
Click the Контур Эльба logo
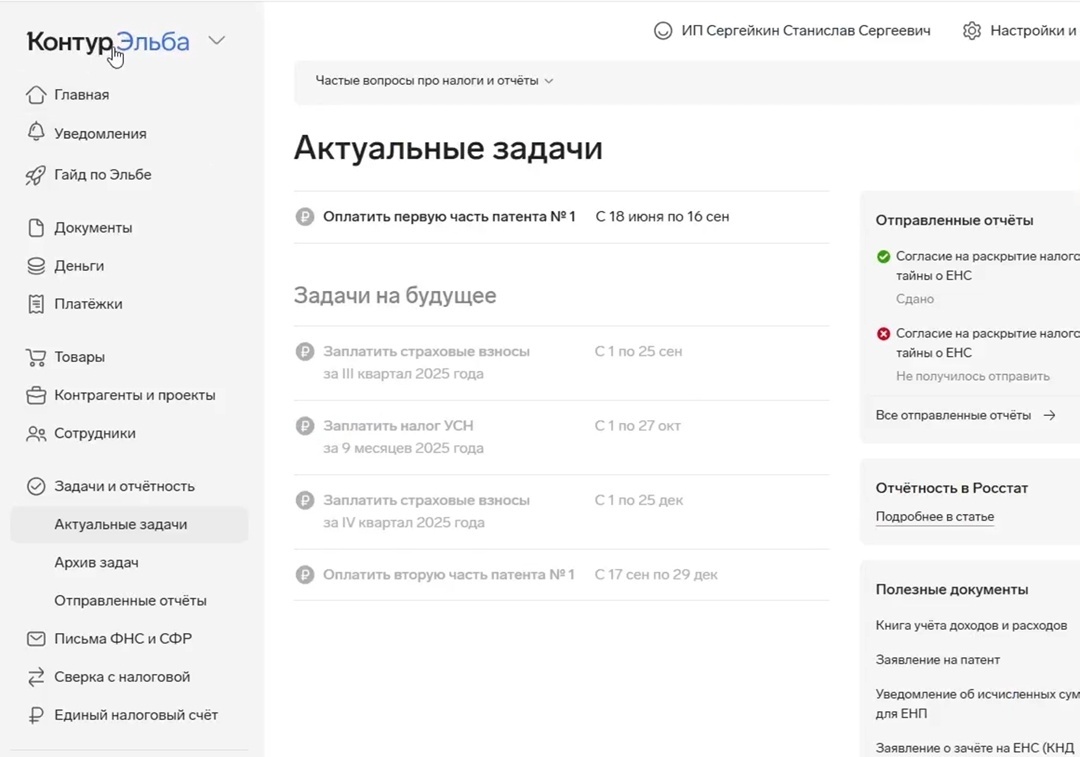108,41
